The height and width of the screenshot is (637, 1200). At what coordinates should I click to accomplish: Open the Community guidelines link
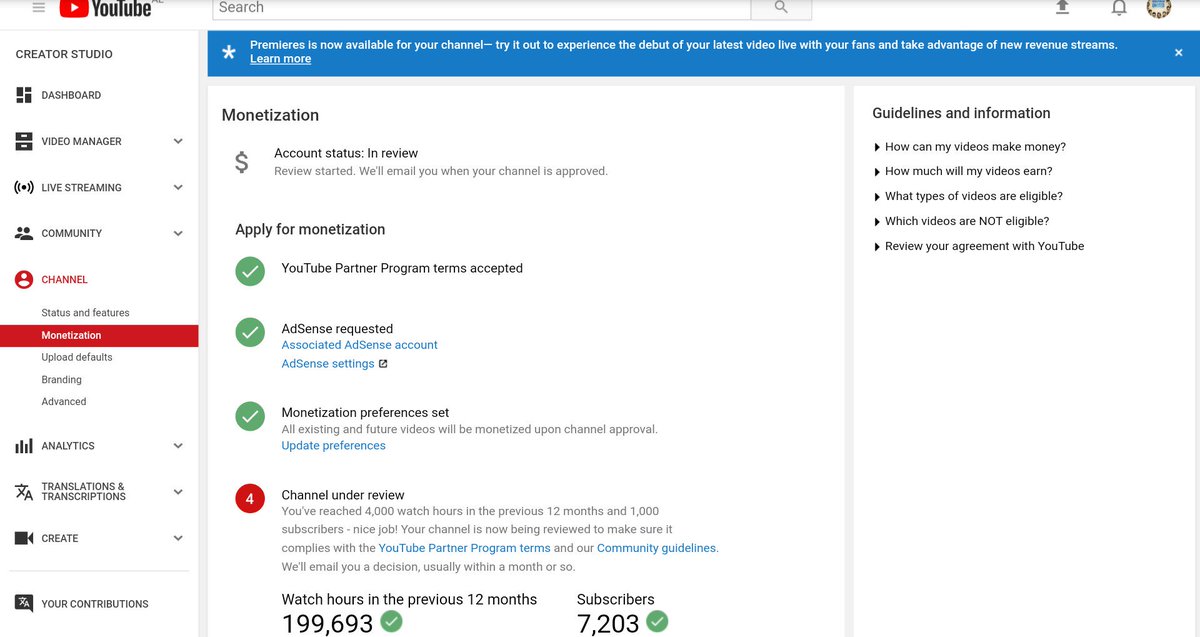tap(656, 548)
